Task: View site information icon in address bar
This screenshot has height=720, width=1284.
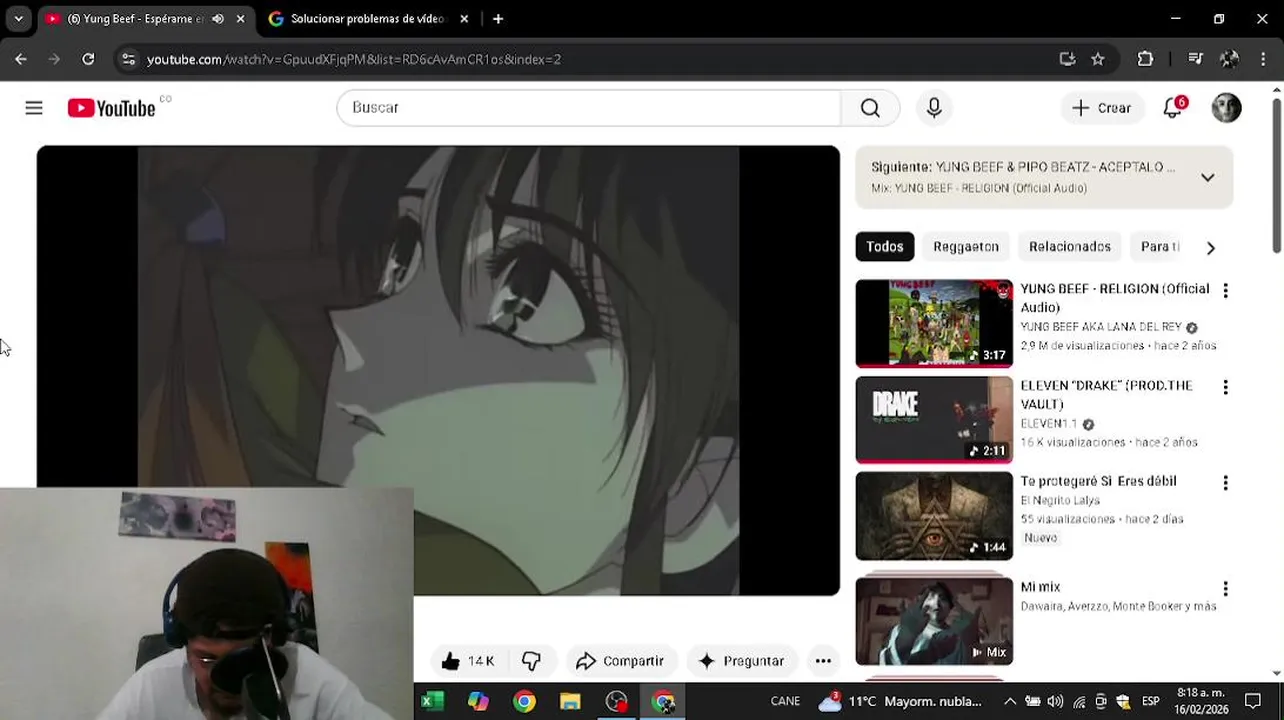Action: point(128,59)
